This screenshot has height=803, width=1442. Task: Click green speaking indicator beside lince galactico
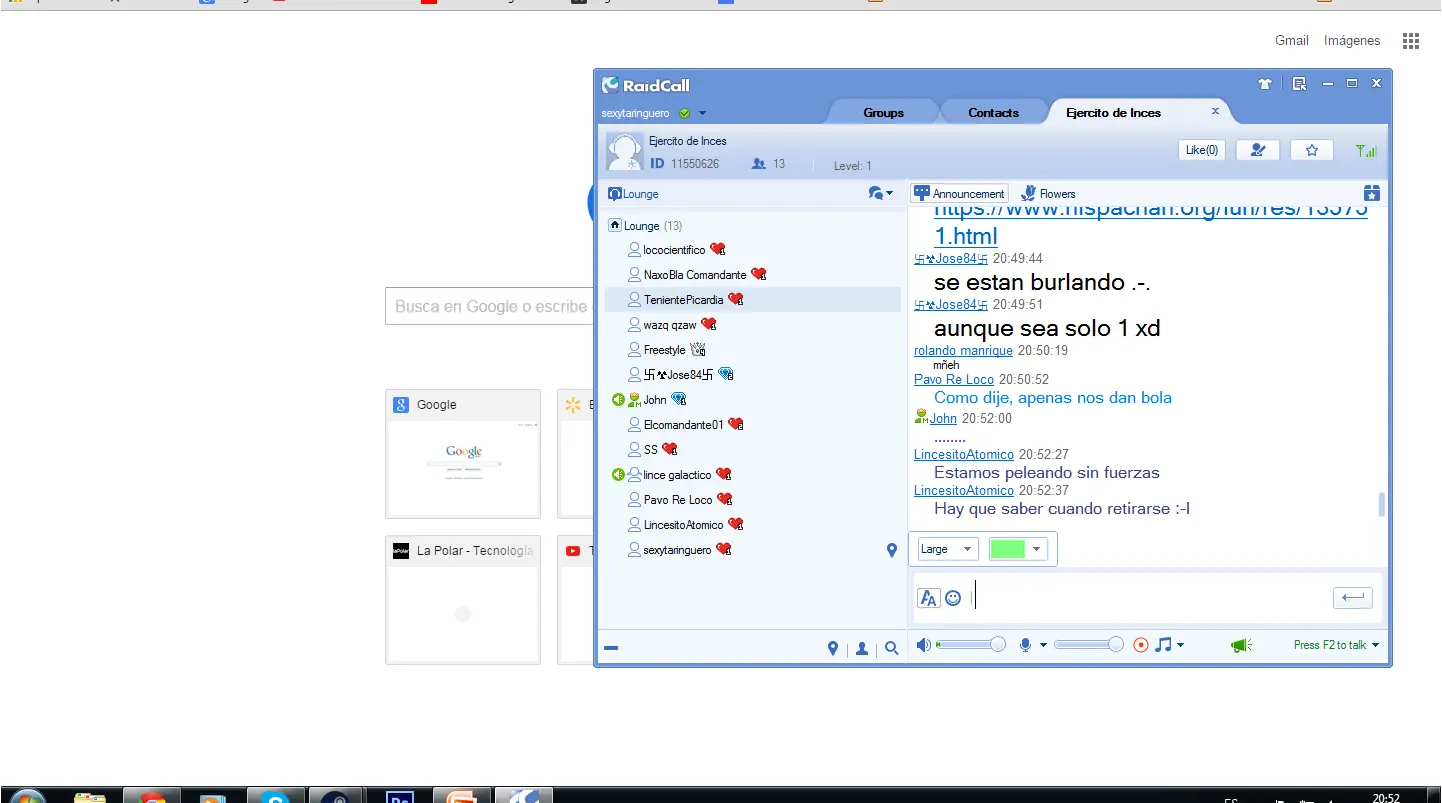pos(618,475)
